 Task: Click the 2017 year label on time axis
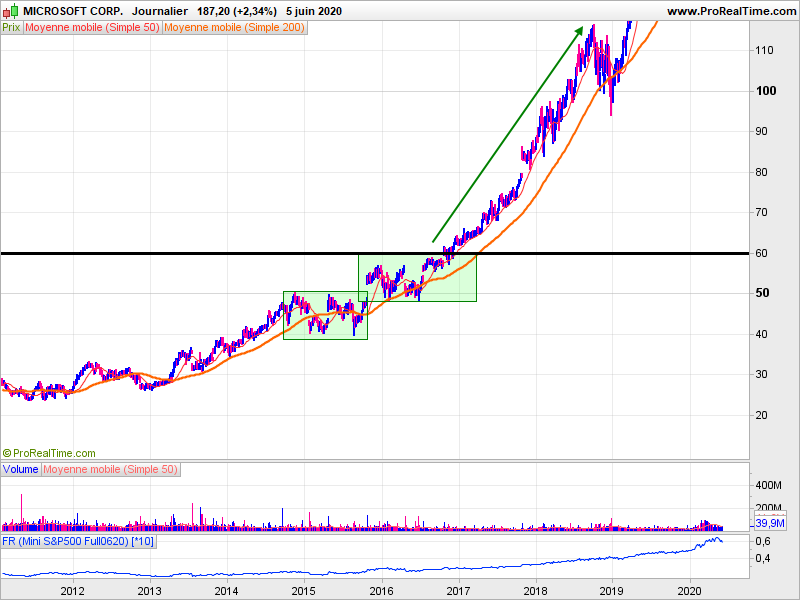click(x=458, y=591)
